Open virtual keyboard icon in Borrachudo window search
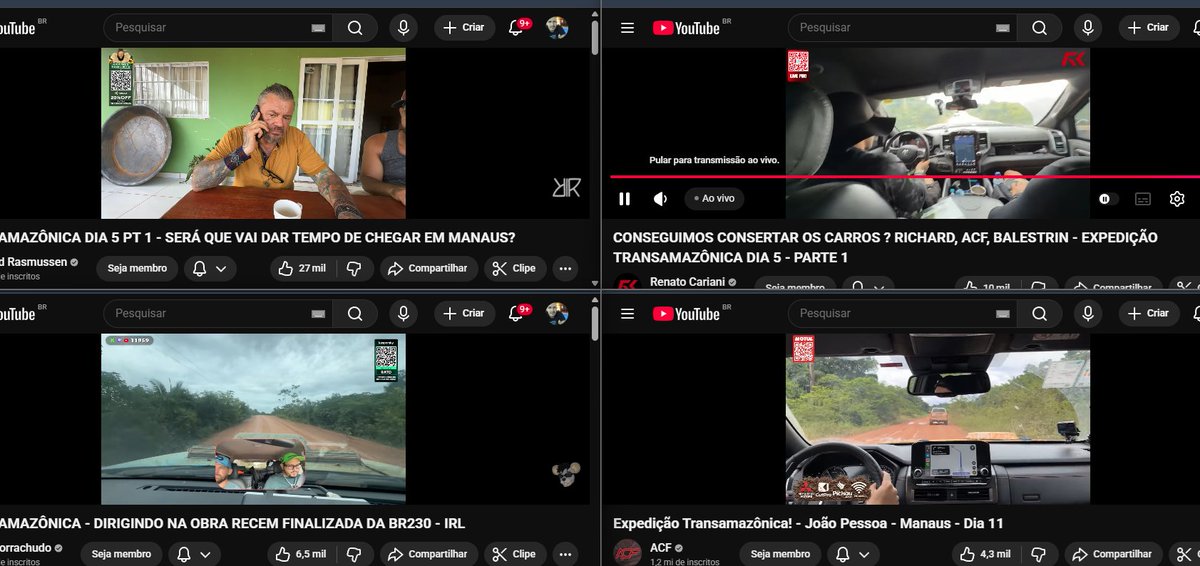 318,314
